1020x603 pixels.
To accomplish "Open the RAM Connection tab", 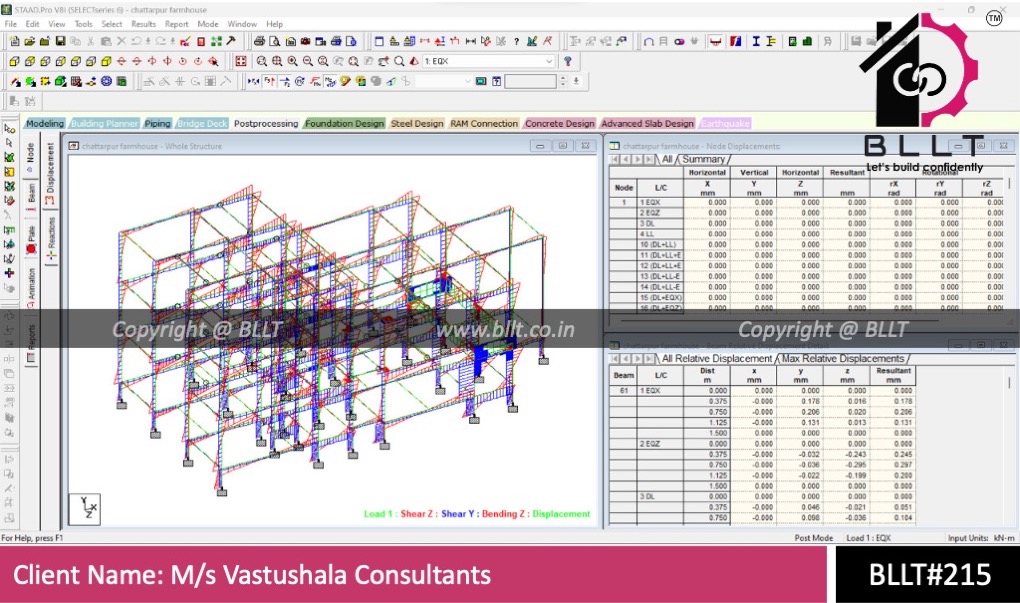I will pyautogui.click(x=484, y=124).
